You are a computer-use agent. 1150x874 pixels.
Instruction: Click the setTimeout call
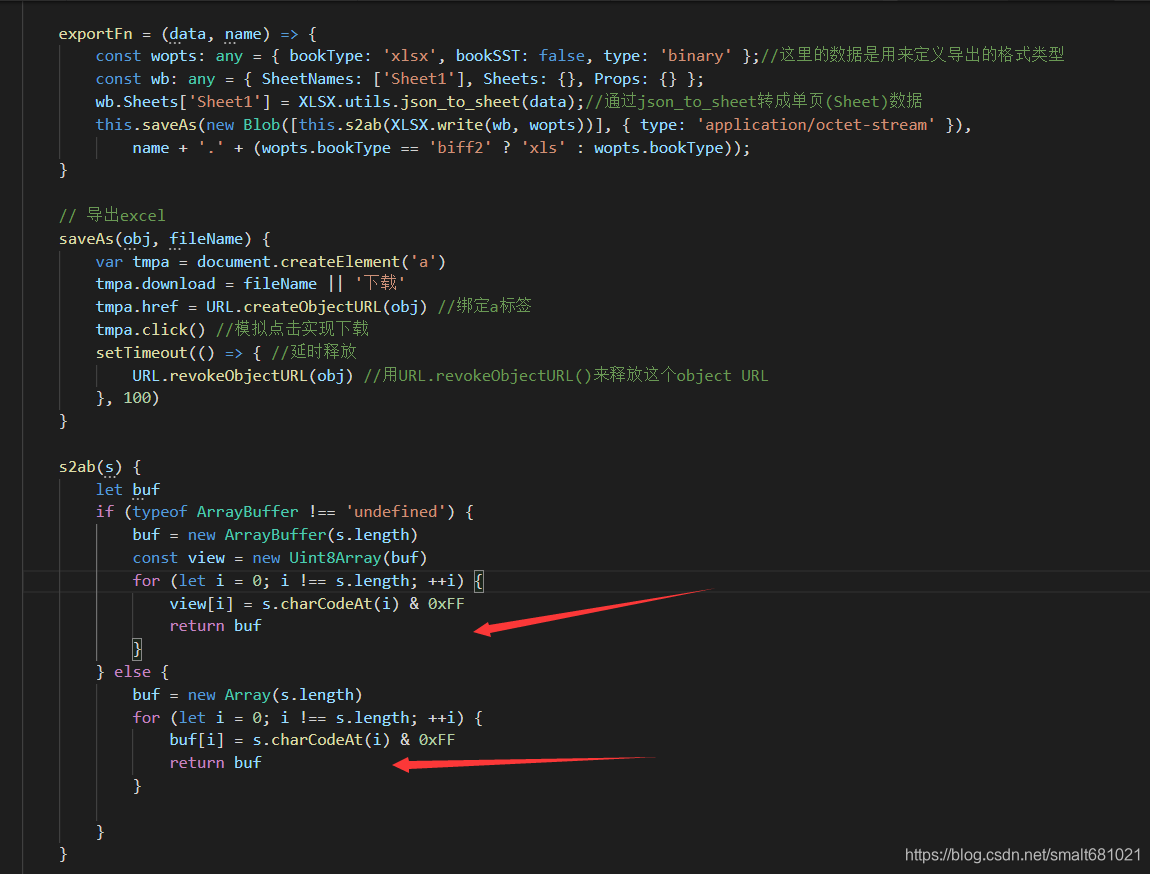point(141,353)
